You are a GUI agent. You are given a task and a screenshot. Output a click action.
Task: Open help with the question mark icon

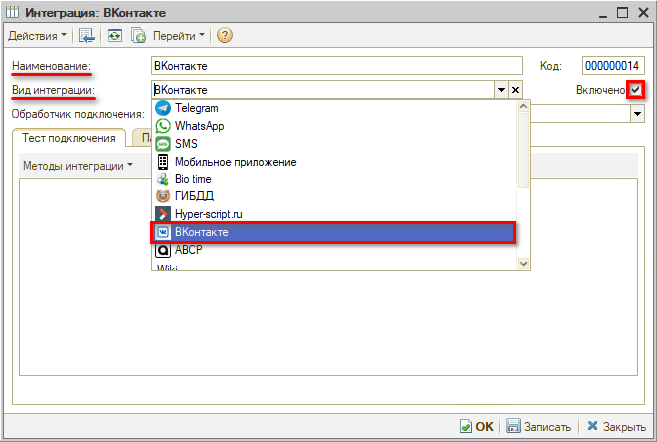pos(225,36)
